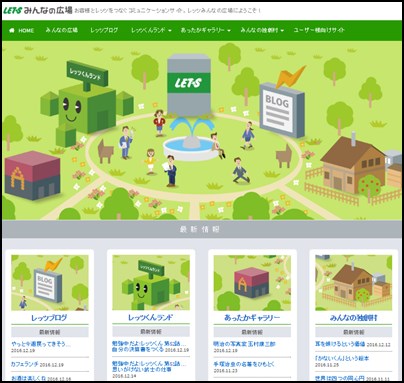Open the ユーザー様向けサイト menu item
Viewport: 404px width, 383px height.
coord(319,30)
